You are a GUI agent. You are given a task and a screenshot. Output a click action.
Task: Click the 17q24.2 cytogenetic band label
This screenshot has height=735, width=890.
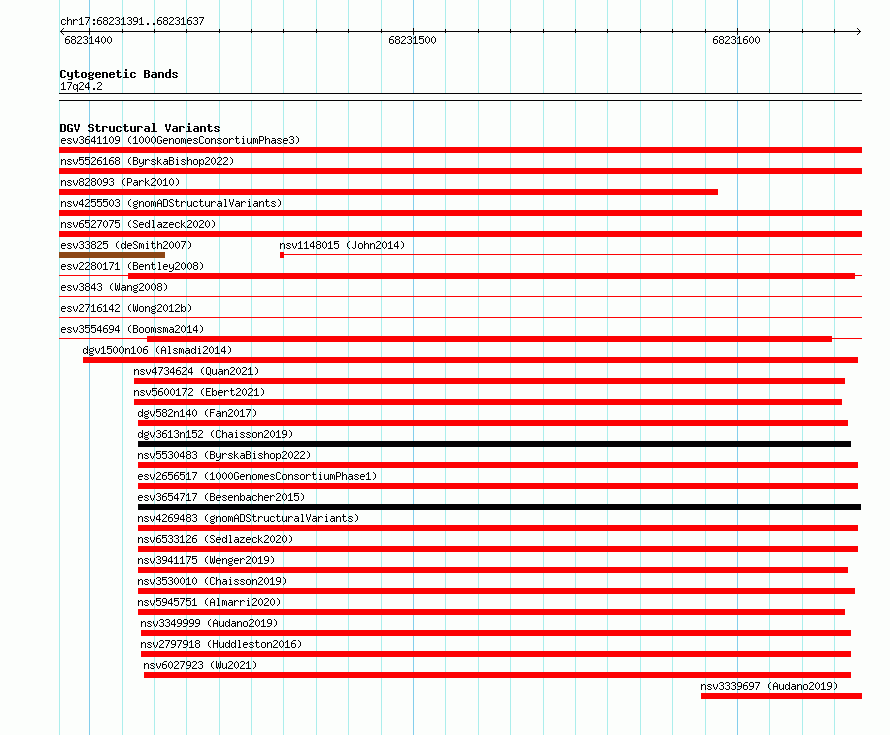click(x=81, y=86)
